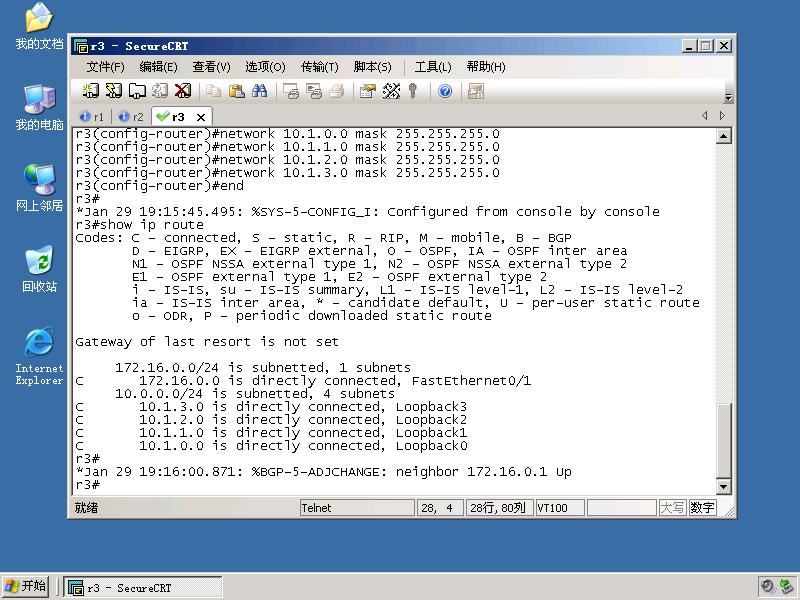The image size is (800, 600).
Task: Click the Copy toolbar icon
Action: click(213, 91)
